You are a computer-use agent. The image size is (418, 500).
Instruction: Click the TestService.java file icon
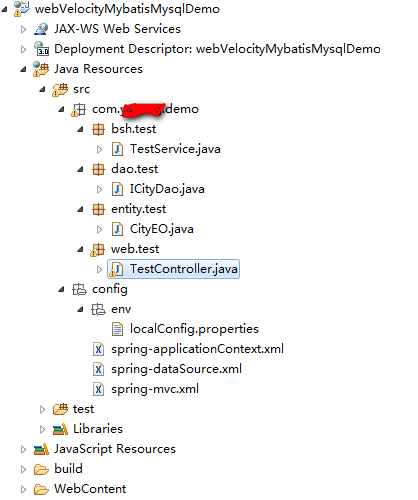click(117, 149)
